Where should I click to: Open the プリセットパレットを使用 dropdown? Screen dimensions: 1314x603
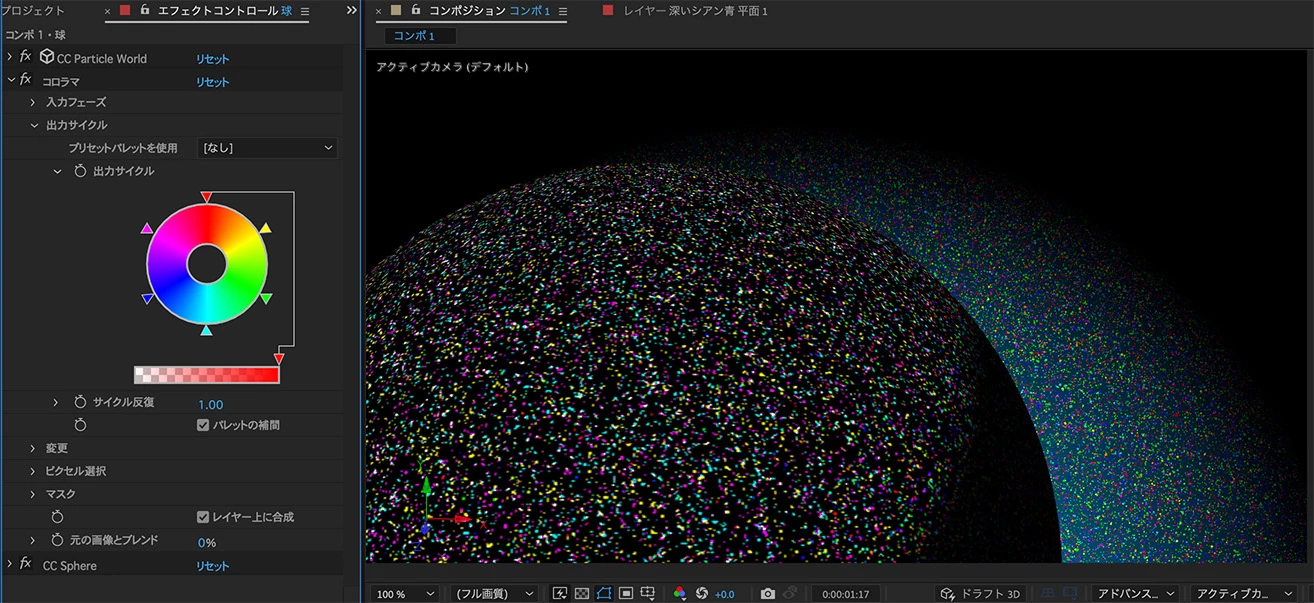click(x=268, y=148)
